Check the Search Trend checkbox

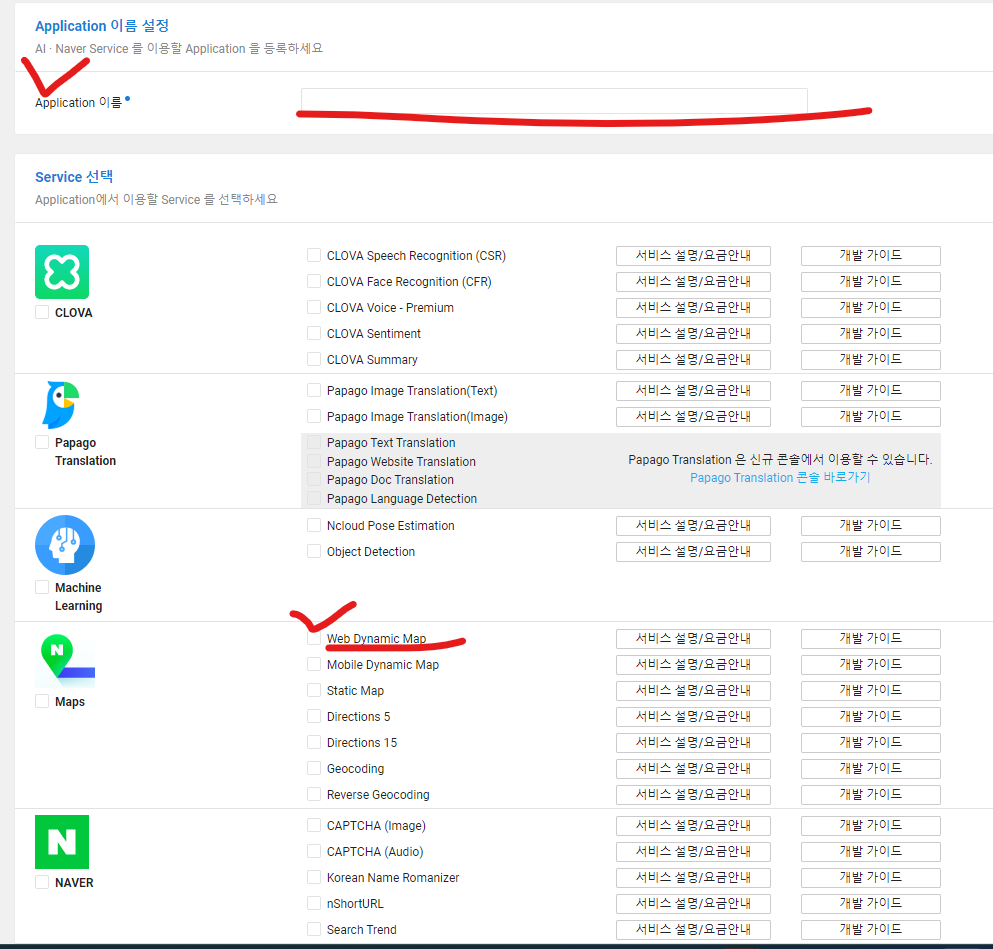(313, 929)
